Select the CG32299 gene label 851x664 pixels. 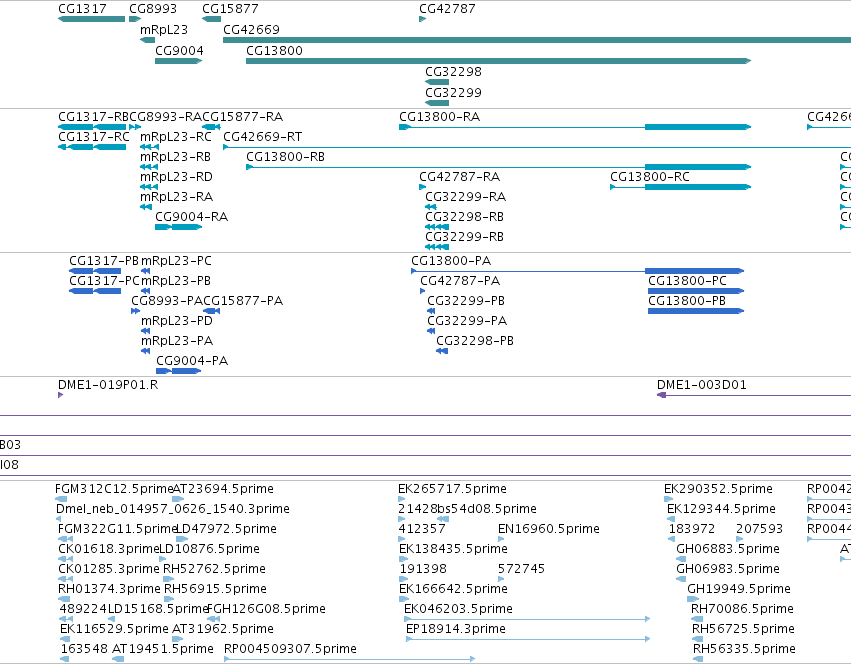coord(453,92)
